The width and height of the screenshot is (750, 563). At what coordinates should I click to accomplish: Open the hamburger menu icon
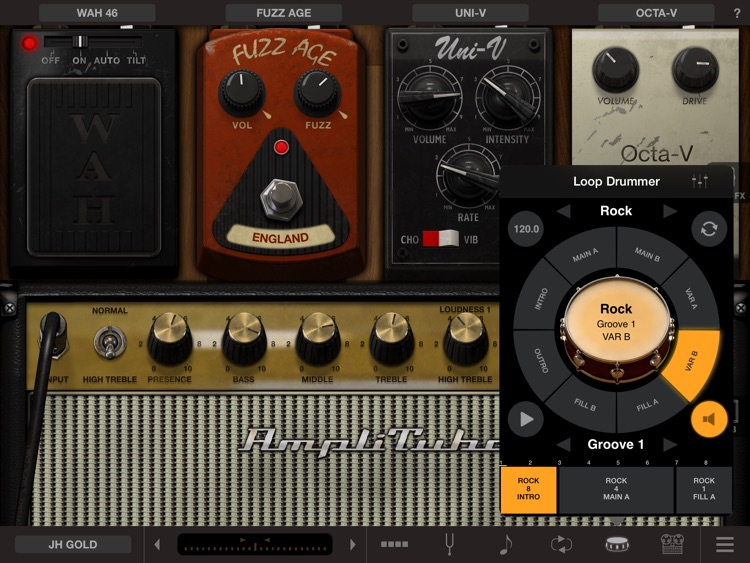tap(725, 544)
